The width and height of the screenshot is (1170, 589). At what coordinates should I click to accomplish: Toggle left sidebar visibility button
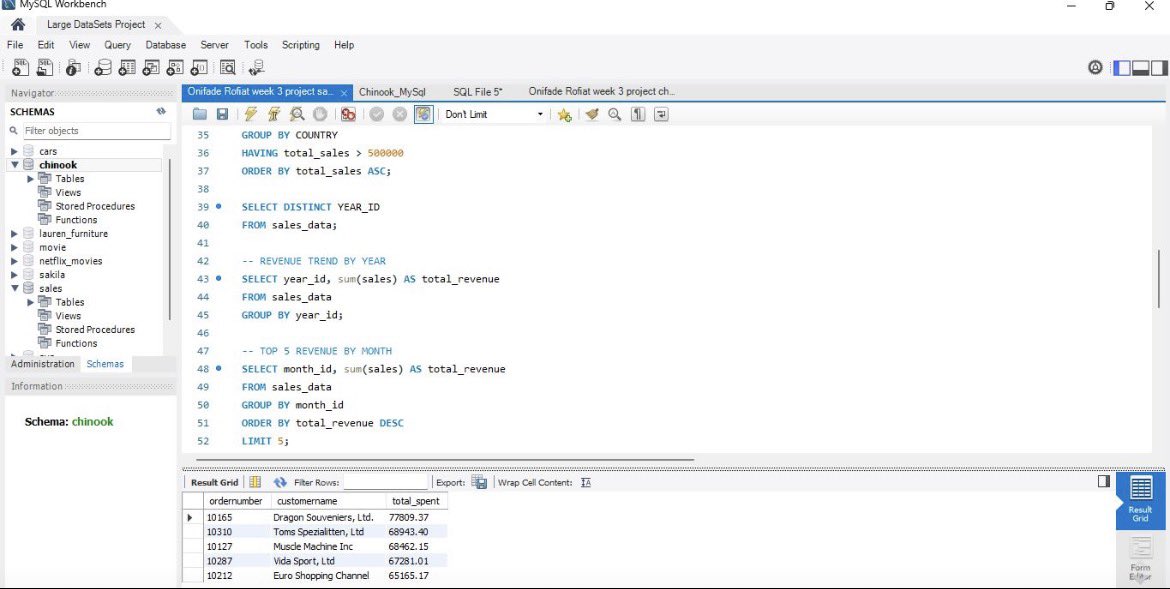click(x=1121, y=68)
